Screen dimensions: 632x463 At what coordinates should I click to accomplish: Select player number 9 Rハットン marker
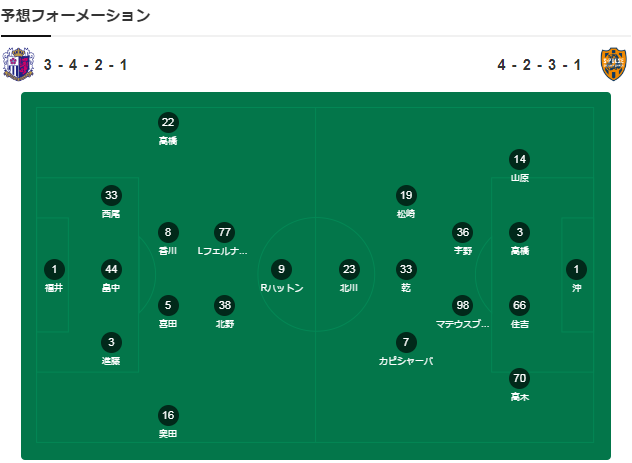pos(281,269)
